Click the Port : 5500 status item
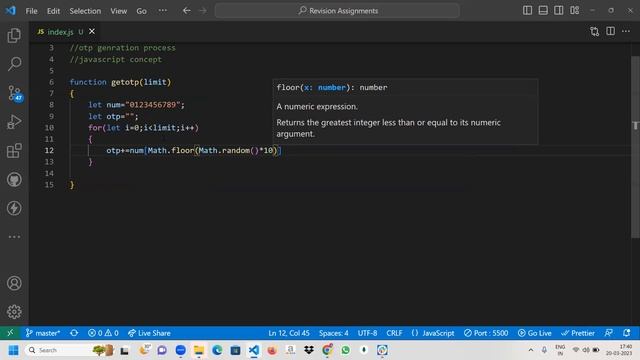Viewport: 640px width, 360px height. [x=486, y=333]
